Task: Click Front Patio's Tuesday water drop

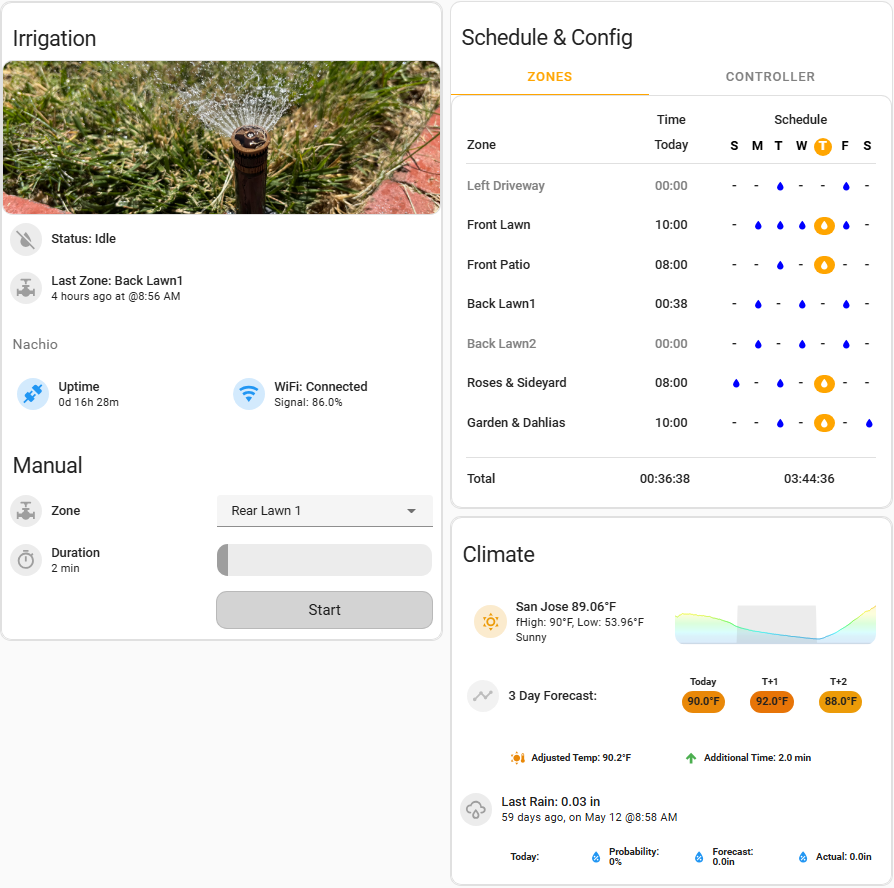Action: tap(780, 265)
